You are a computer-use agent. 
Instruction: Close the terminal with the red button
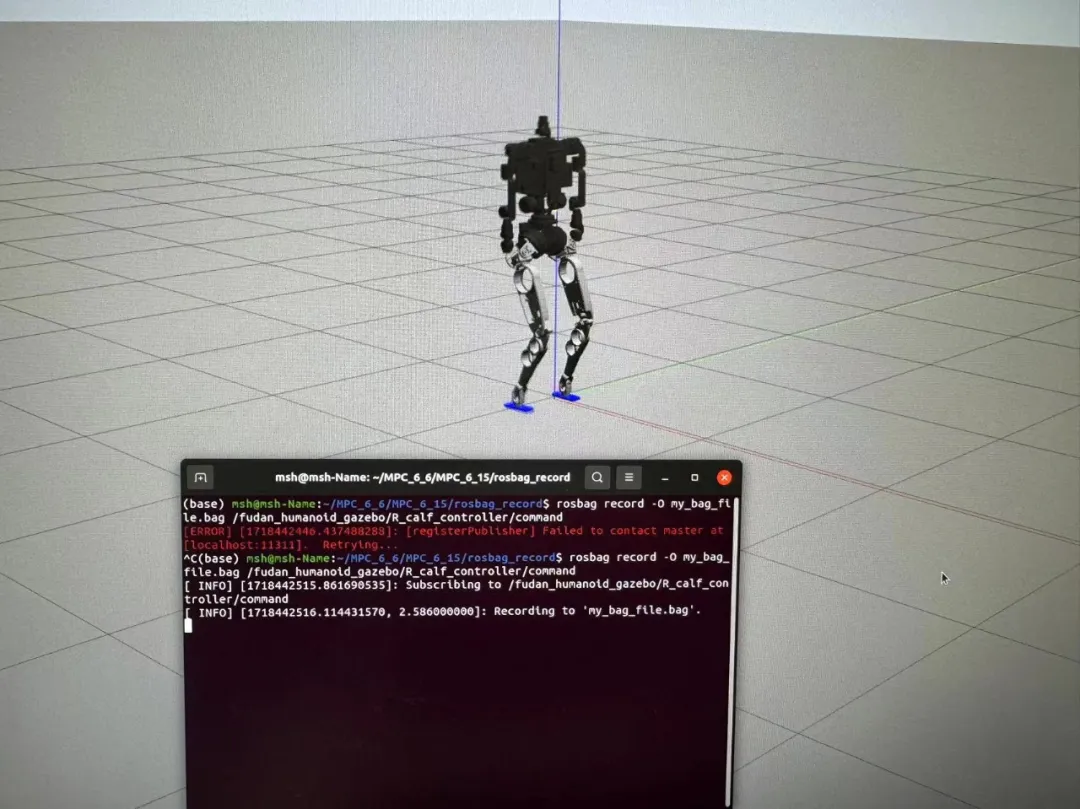click(x=724, y=478)
